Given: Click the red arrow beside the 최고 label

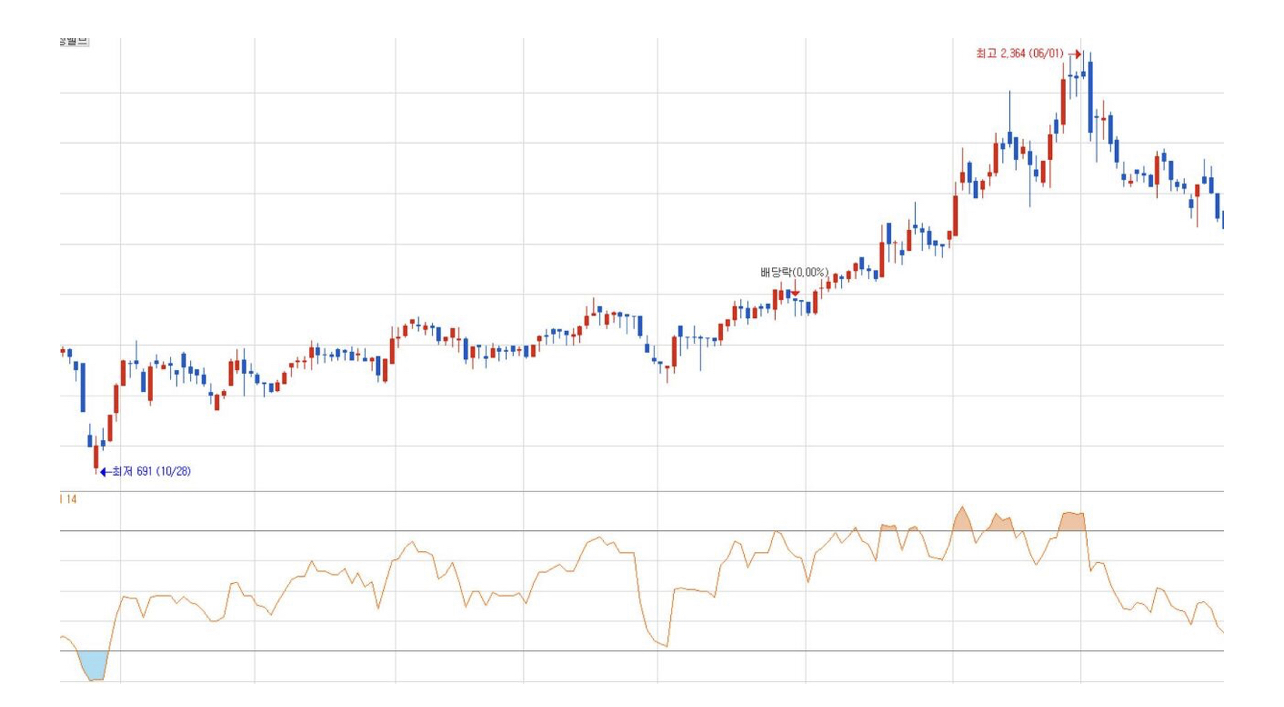Looking at the screenshot, I should click(1075, 54).
